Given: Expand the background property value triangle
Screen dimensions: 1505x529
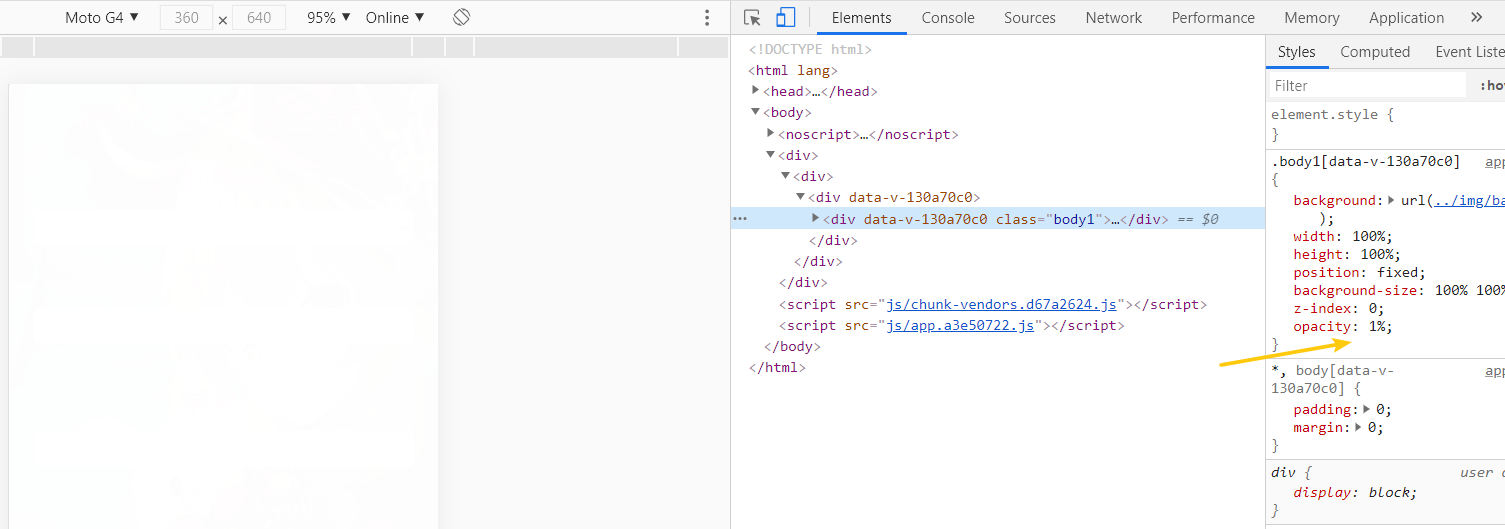Looking at the screenshot, I should click(x=1391, y=201).
